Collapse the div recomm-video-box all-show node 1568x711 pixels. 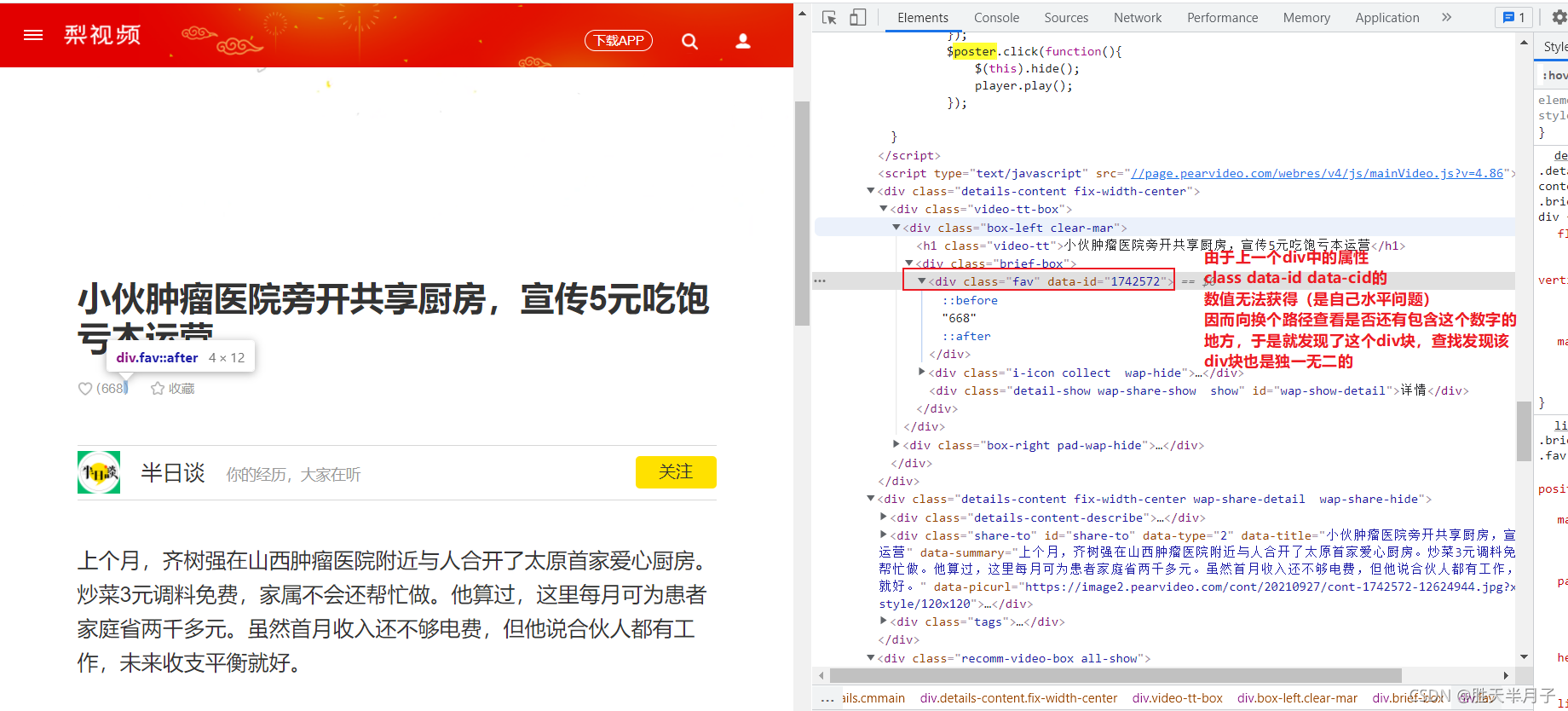click(871, 658)
